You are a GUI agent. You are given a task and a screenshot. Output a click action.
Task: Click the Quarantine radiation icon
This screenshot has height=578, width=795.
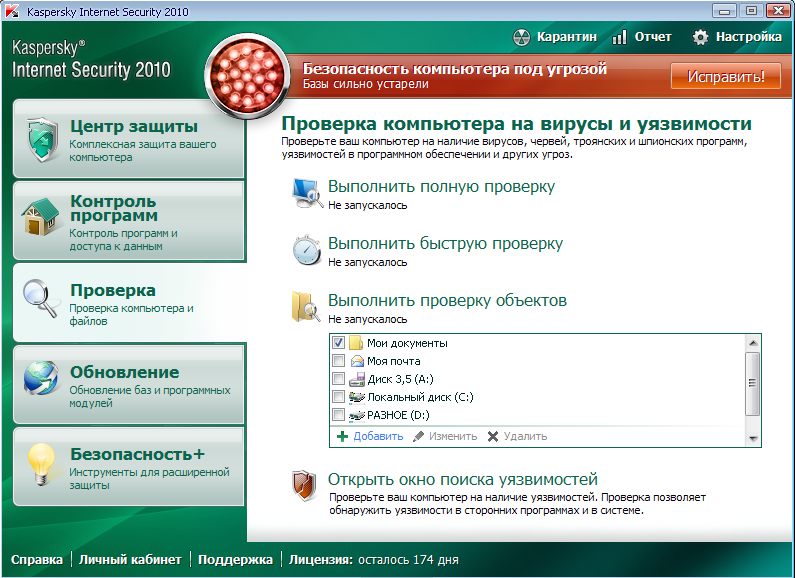click(521, 37)
